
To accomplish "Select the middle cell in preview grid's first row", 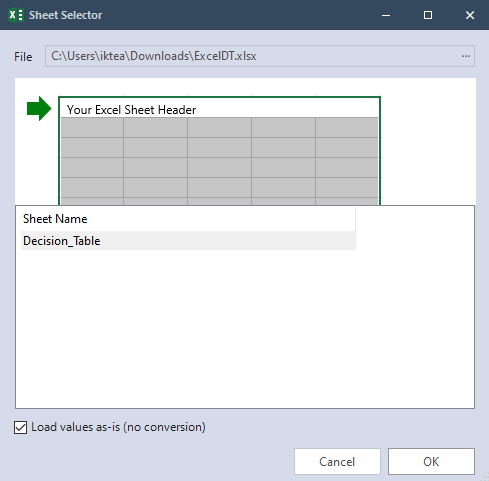I will coord(219,127).
